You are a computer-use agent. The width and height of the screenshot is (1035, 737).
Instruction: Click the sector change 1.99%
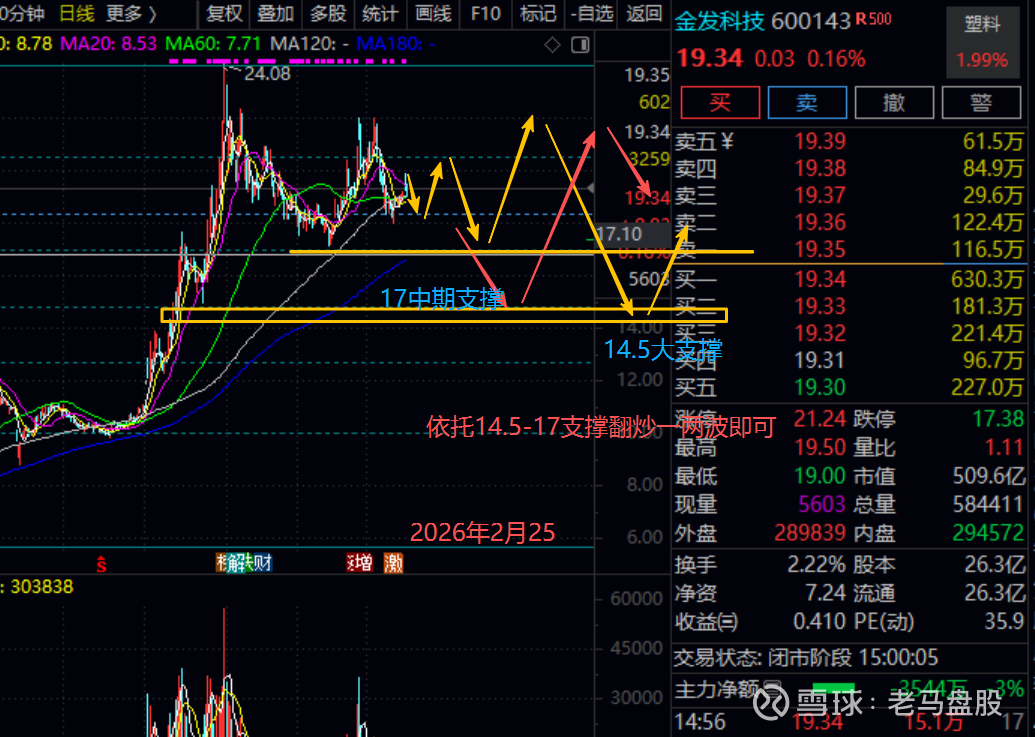click(982, 60)
